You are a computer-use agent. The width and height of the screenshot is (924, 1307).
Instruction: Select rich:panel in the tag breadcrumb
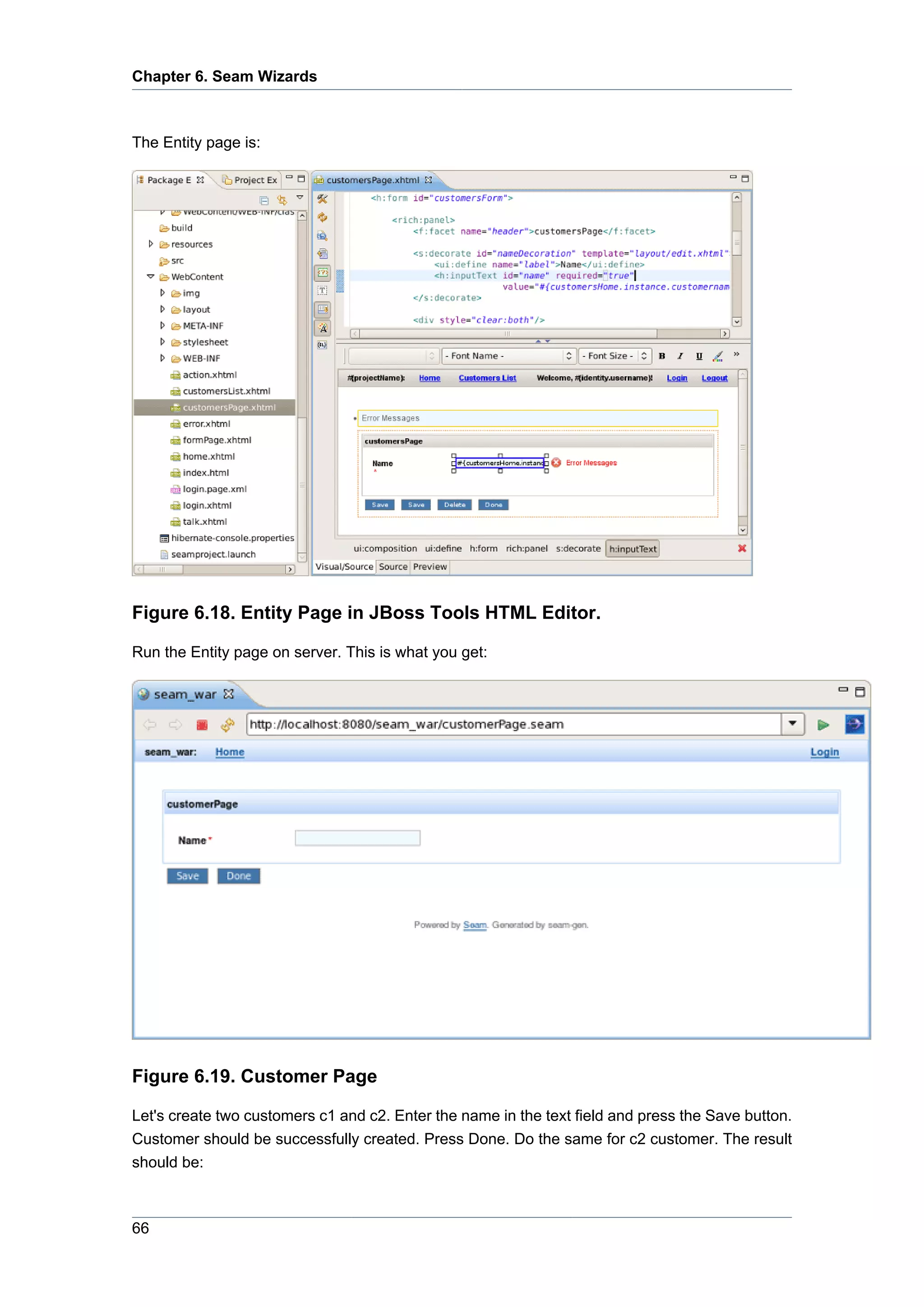point(527,549)
